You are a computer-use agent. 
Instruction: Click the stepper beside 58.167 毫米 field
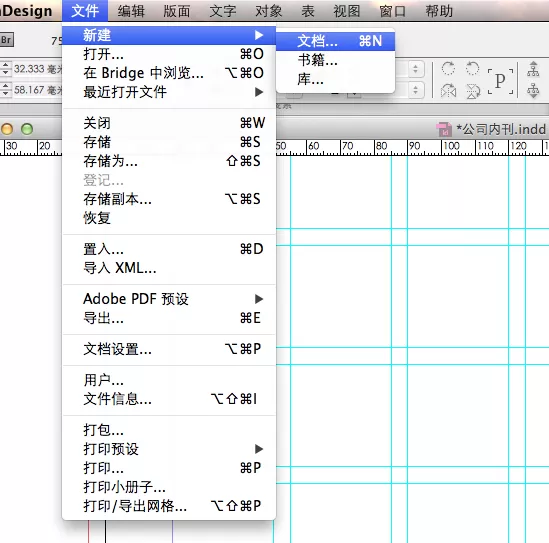click(6, 90)
